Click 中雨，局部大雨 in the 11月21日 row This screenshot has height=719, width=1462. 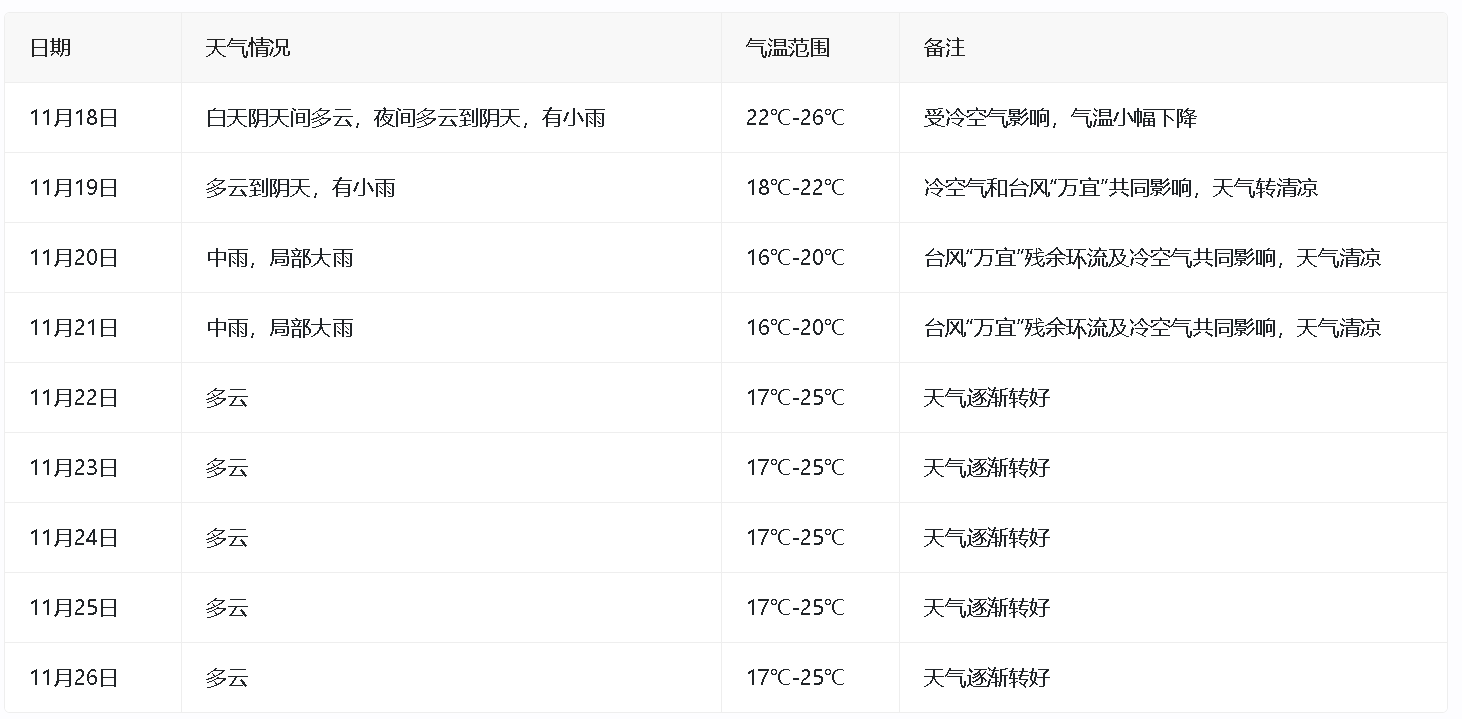pyautogui.click(x=279, y=328)
